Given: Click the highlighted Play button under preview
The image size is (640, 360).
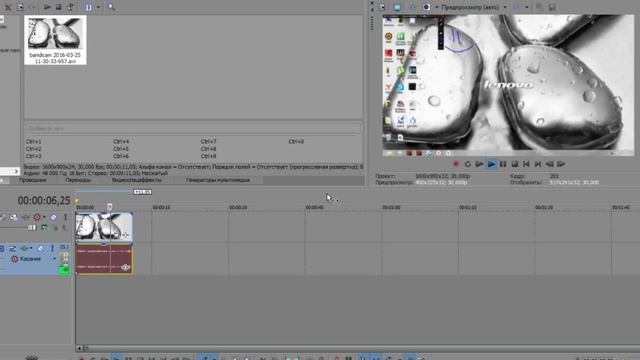Looking at the screenshot, I should point(491,164).
